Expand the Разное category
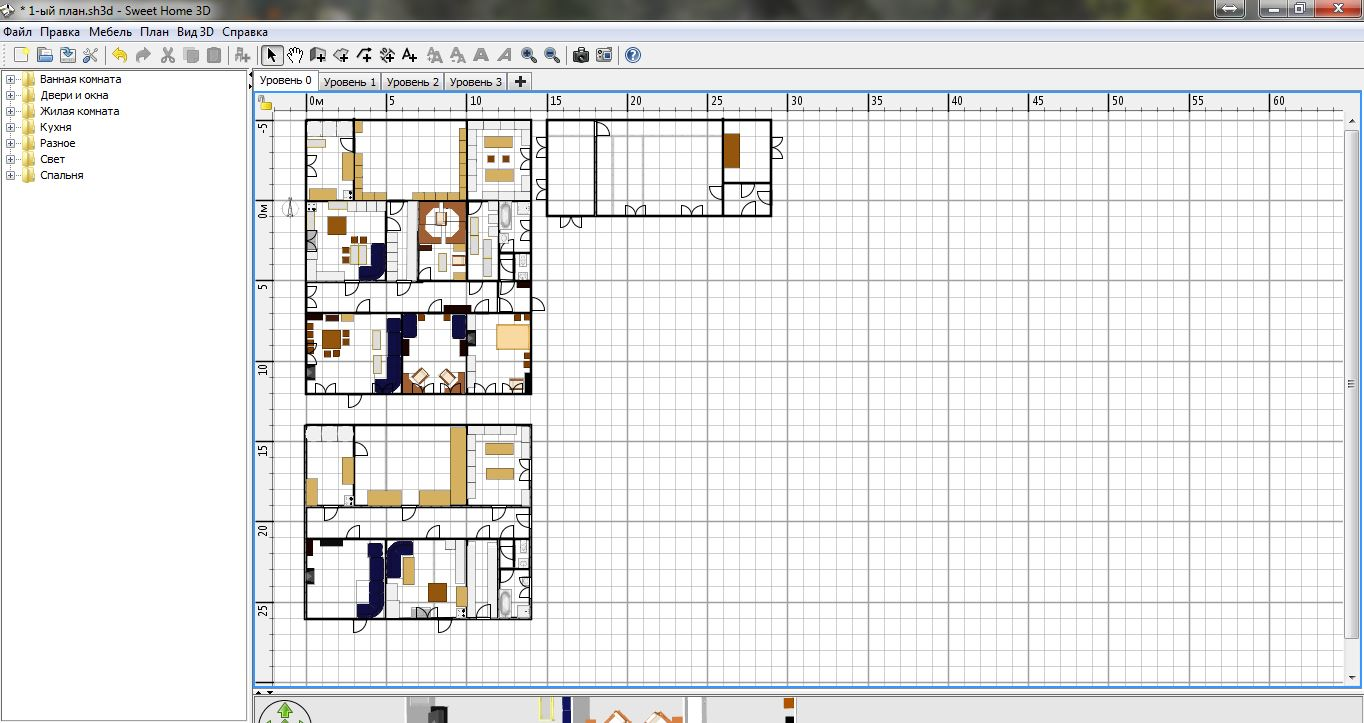The image size is (1364, 723). [11, 143]
